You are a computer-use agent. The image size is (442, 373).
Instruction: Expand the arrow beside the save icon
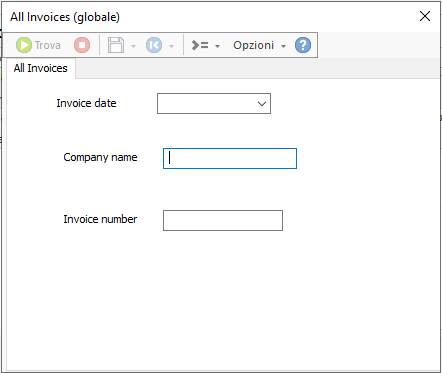coord(133,46)
